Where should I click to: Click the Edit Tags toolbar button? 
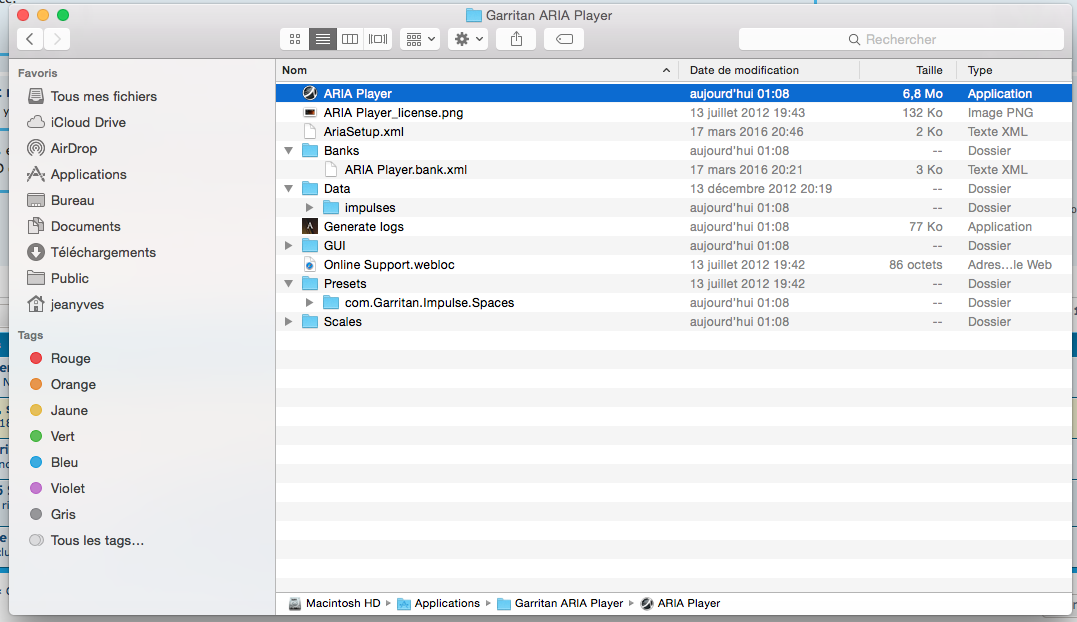point(564,39)
